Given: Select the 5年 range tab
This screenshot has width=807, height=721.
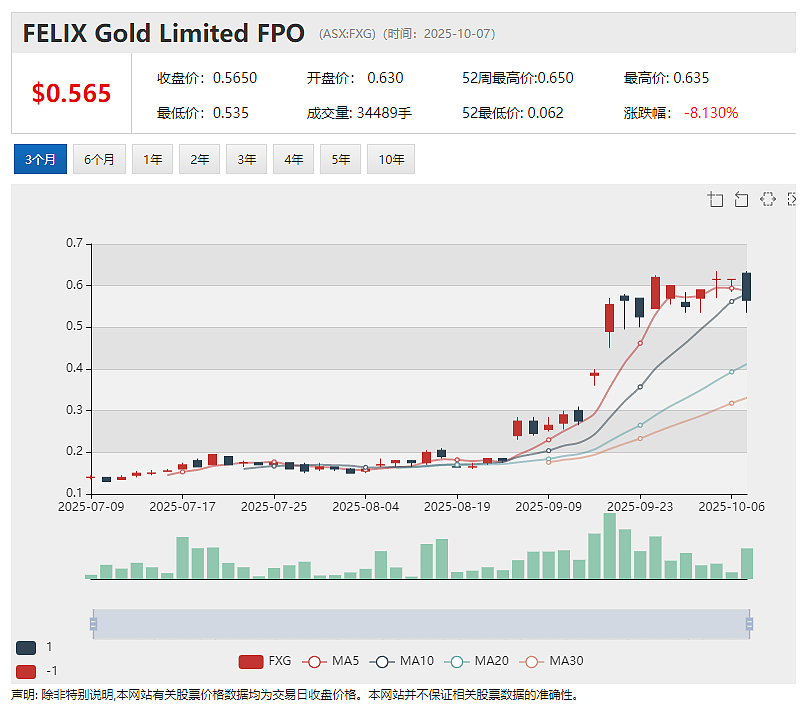Looking at the screenshot, I should point(340,160).
